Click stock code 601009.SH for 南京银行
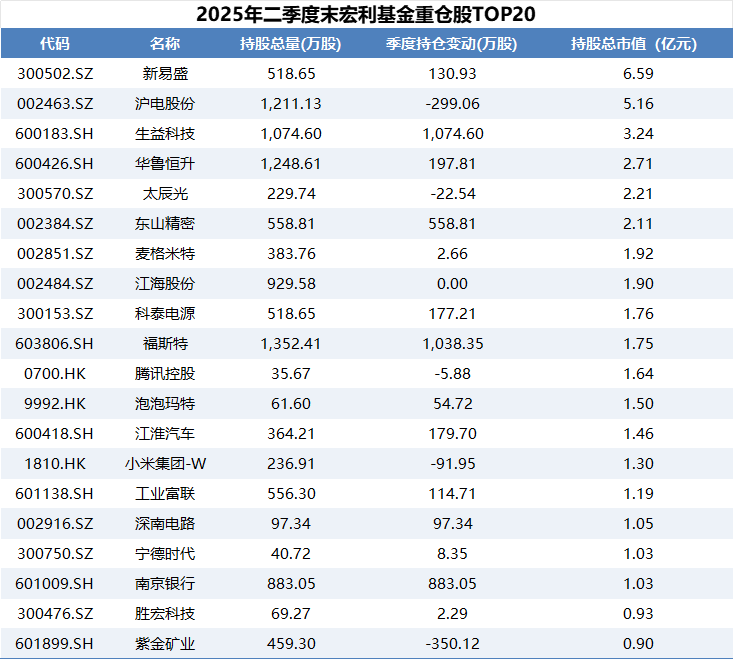733x659 pixels. [x=55, y=583]
